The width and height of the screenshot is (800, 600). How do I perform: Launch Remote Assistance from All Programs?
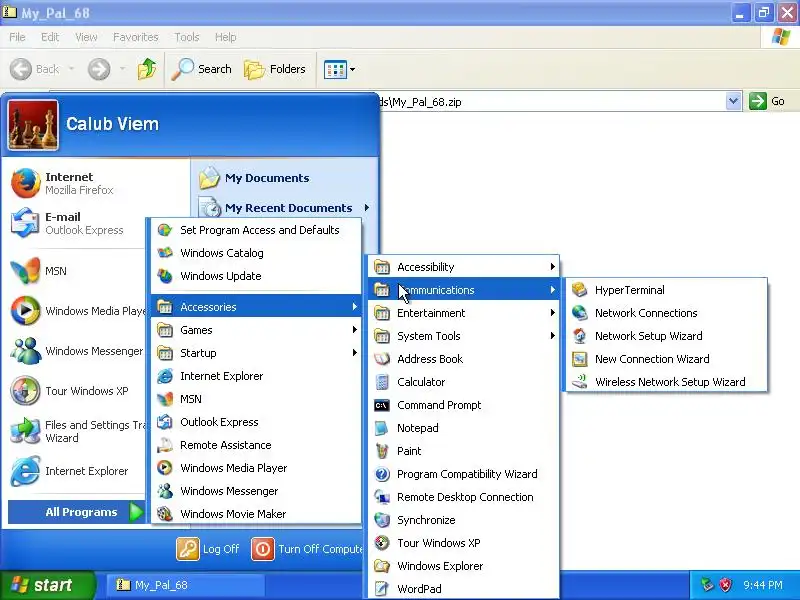(256, 445)
